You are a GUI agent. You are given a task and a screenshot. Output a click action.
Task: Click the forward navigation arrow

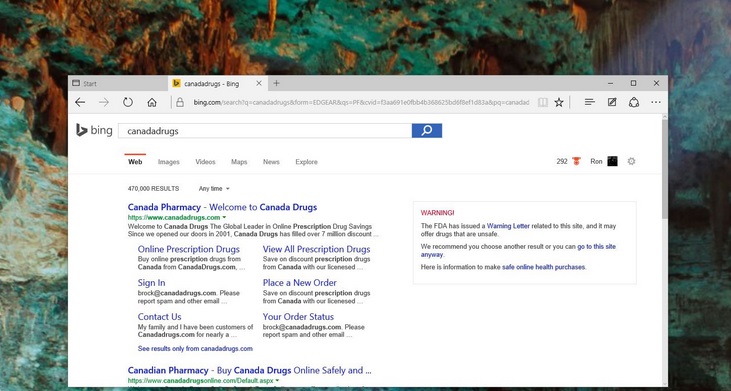[103, 103]
